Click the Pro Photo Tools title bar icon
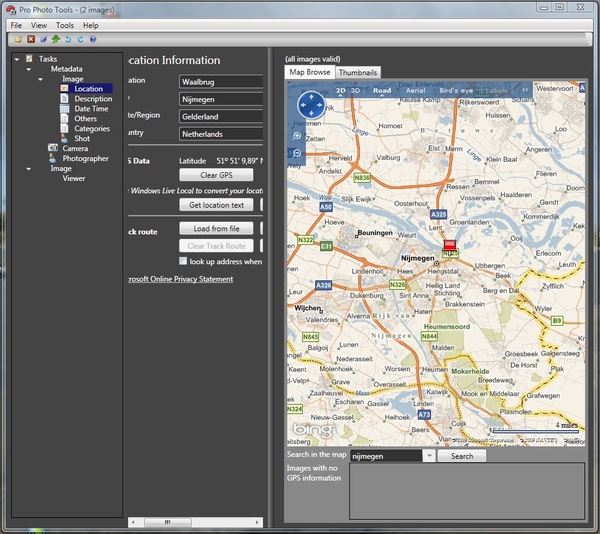 [11, 9]
